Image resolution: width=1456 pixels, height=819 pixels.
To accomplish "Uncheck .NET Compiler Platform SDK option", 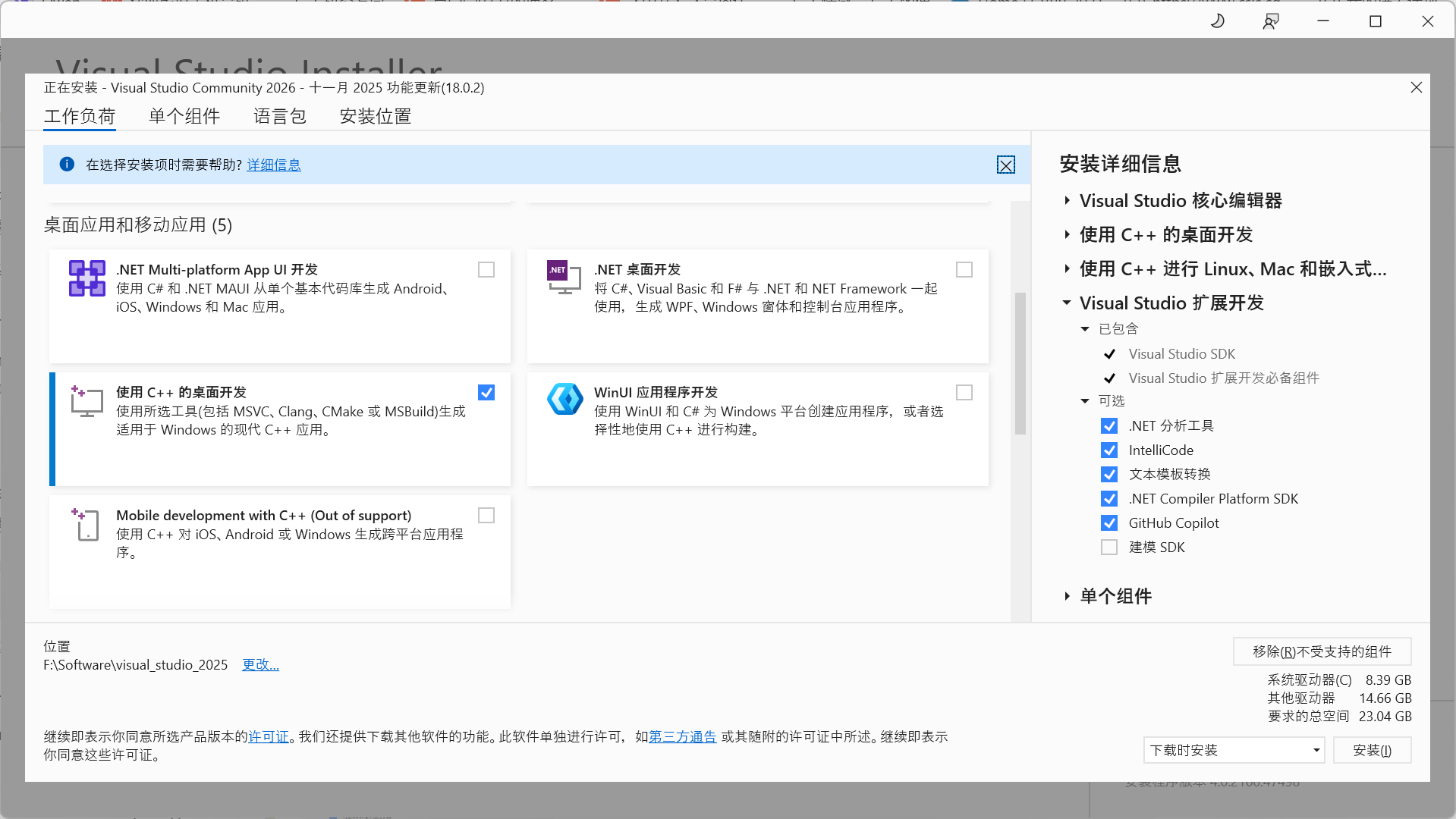I will coord(1109,499).
